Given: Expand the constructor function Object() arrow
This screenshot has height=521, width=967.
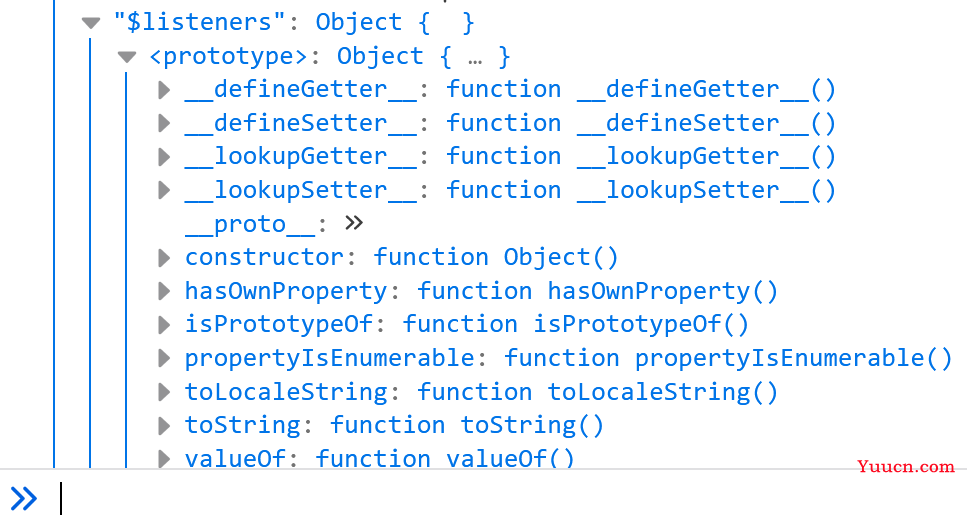Looking at the screenshot, I should [164, 258].
